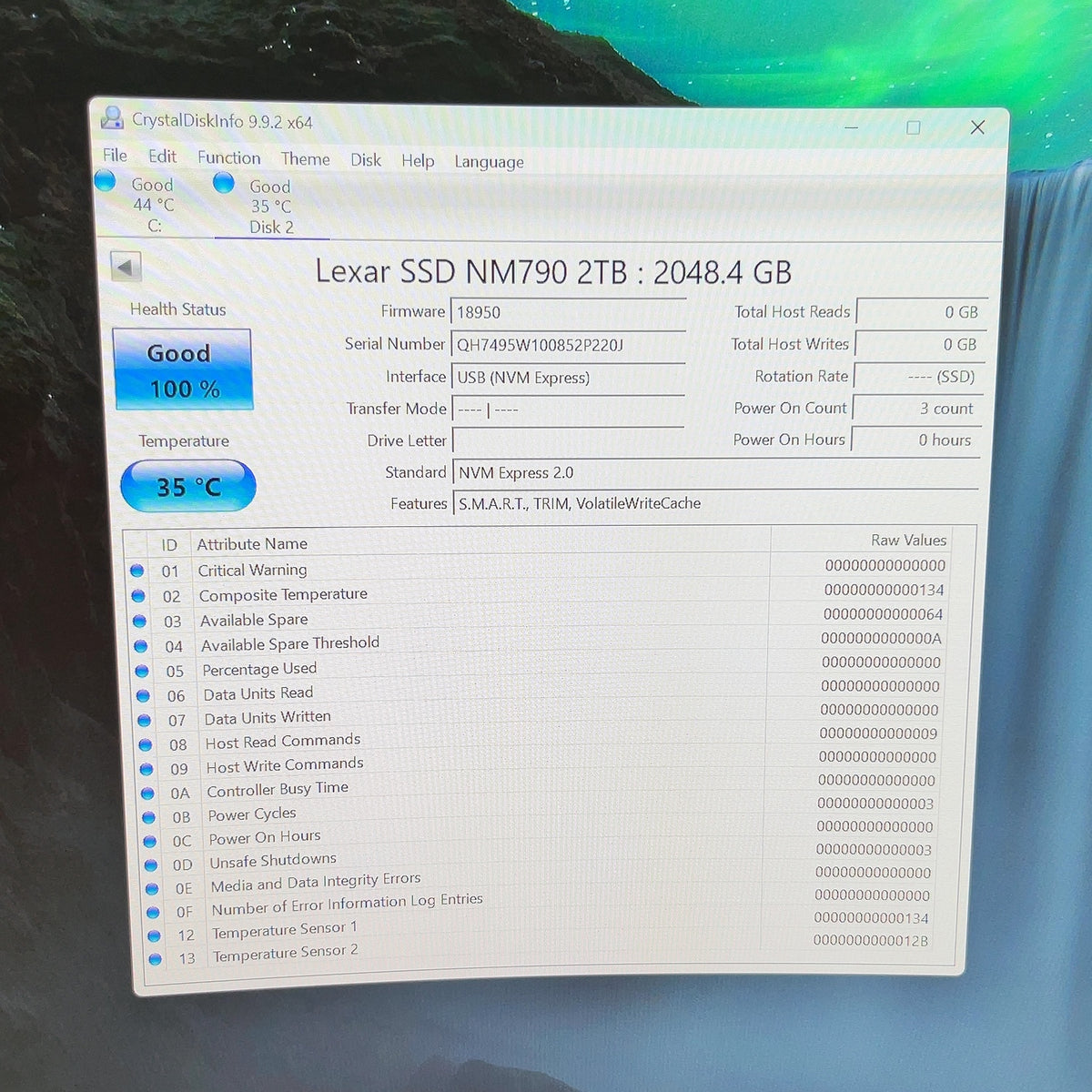The height and width of the screenshot is (1092, 1092).
Task: Click the Standard field NVM Express 2.0
Action: pos(715,472)
